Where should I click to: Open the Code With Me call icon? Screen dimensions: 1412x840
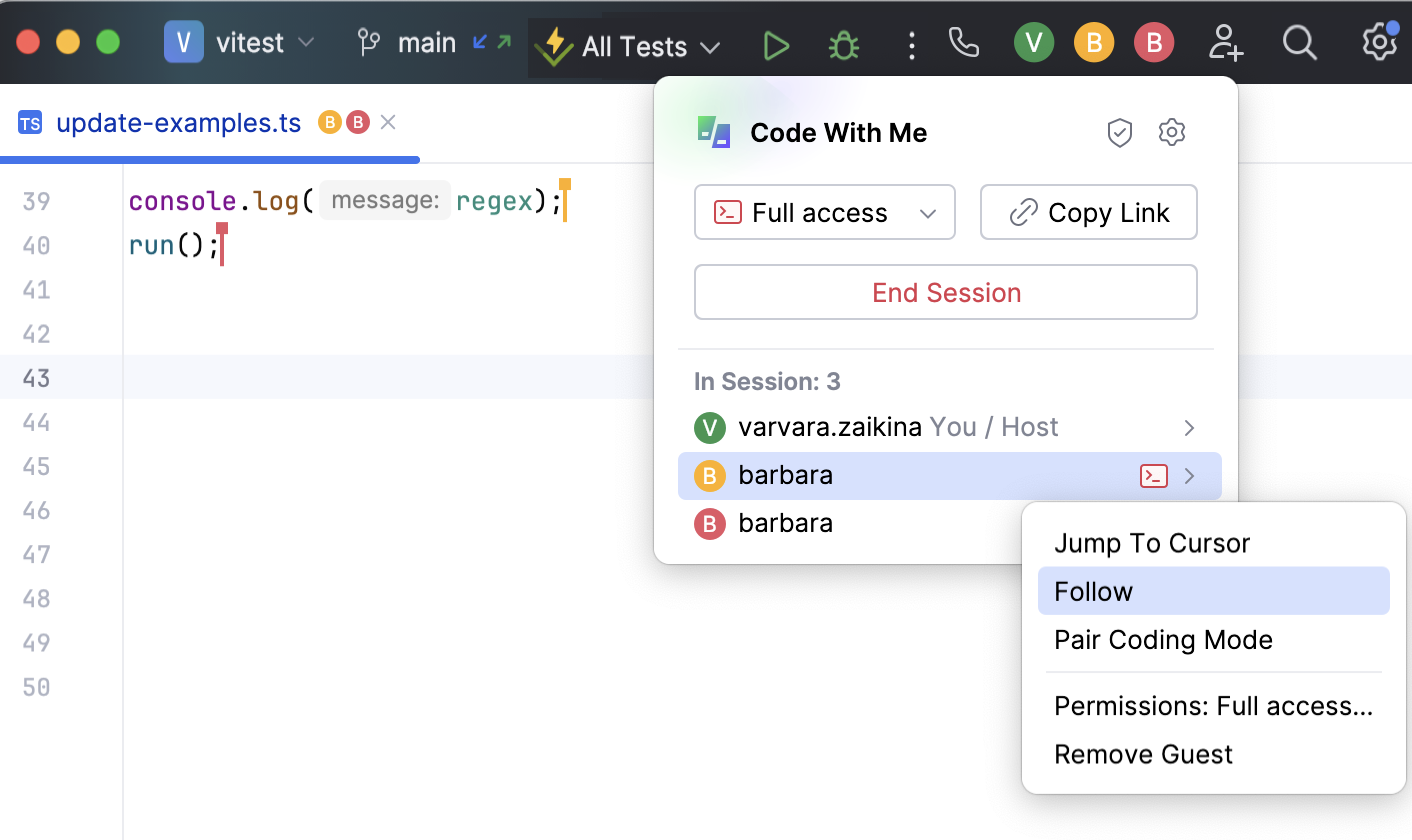click(x=963, y=43)
